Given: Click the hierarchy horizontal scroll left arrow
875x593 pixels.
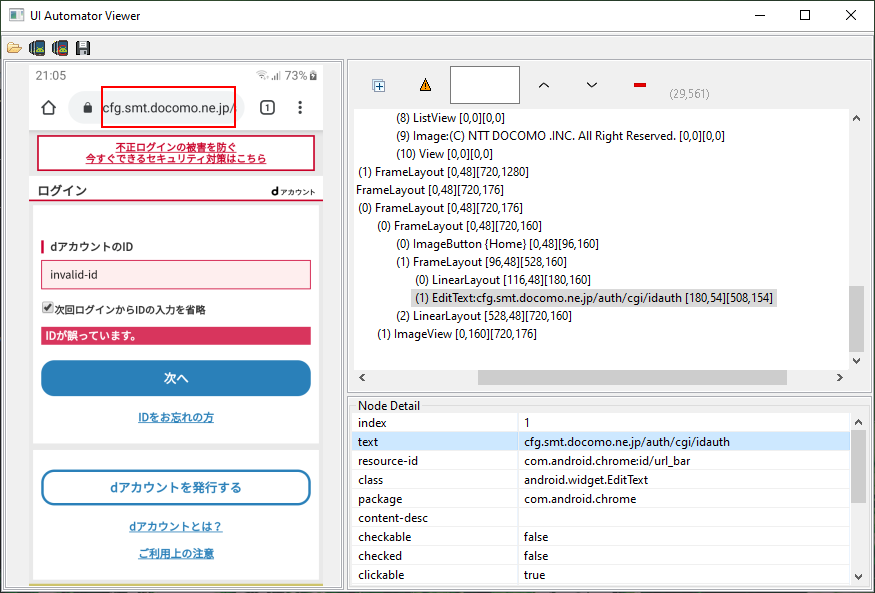Looking at the screenshot, I should pos(362,378).
